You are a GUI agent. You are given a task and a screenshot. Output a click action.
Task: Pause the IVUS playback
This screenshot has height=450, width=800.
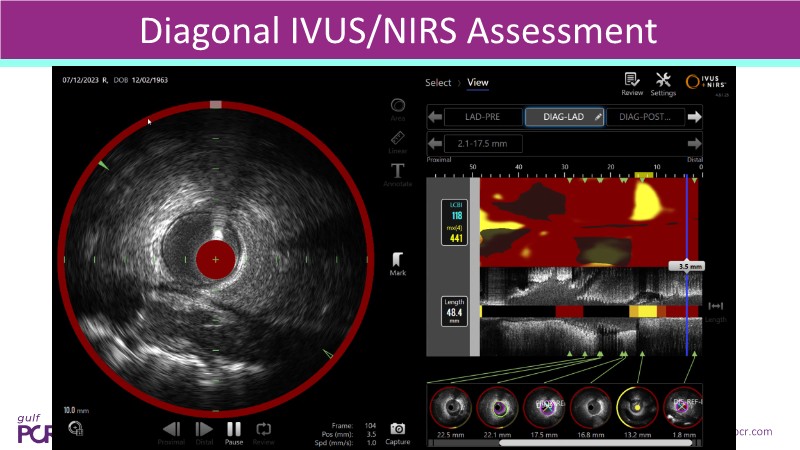click(x=234, y=430)
